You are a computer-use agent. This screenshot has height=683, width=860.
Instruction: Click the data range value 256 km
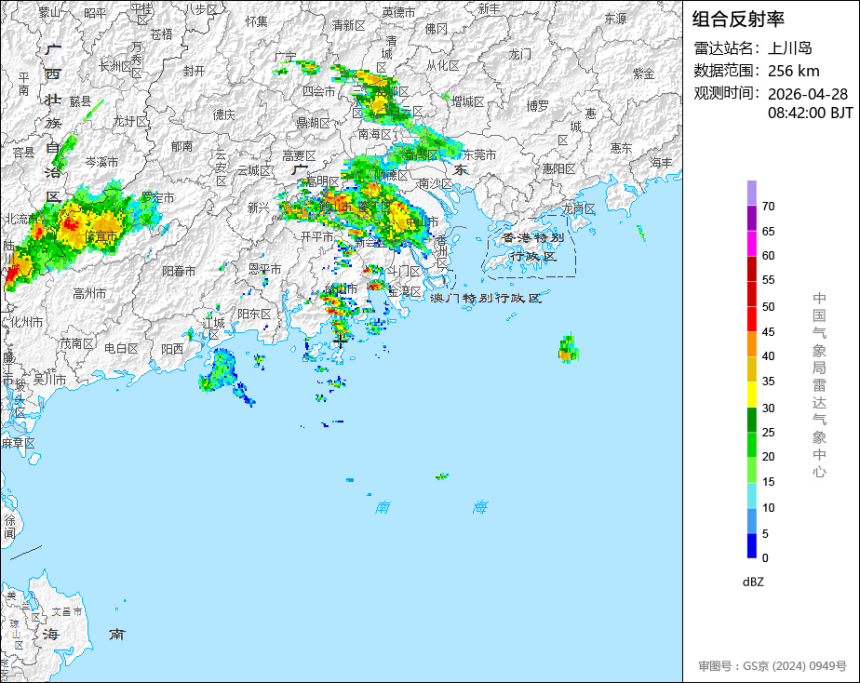[793, 71]
